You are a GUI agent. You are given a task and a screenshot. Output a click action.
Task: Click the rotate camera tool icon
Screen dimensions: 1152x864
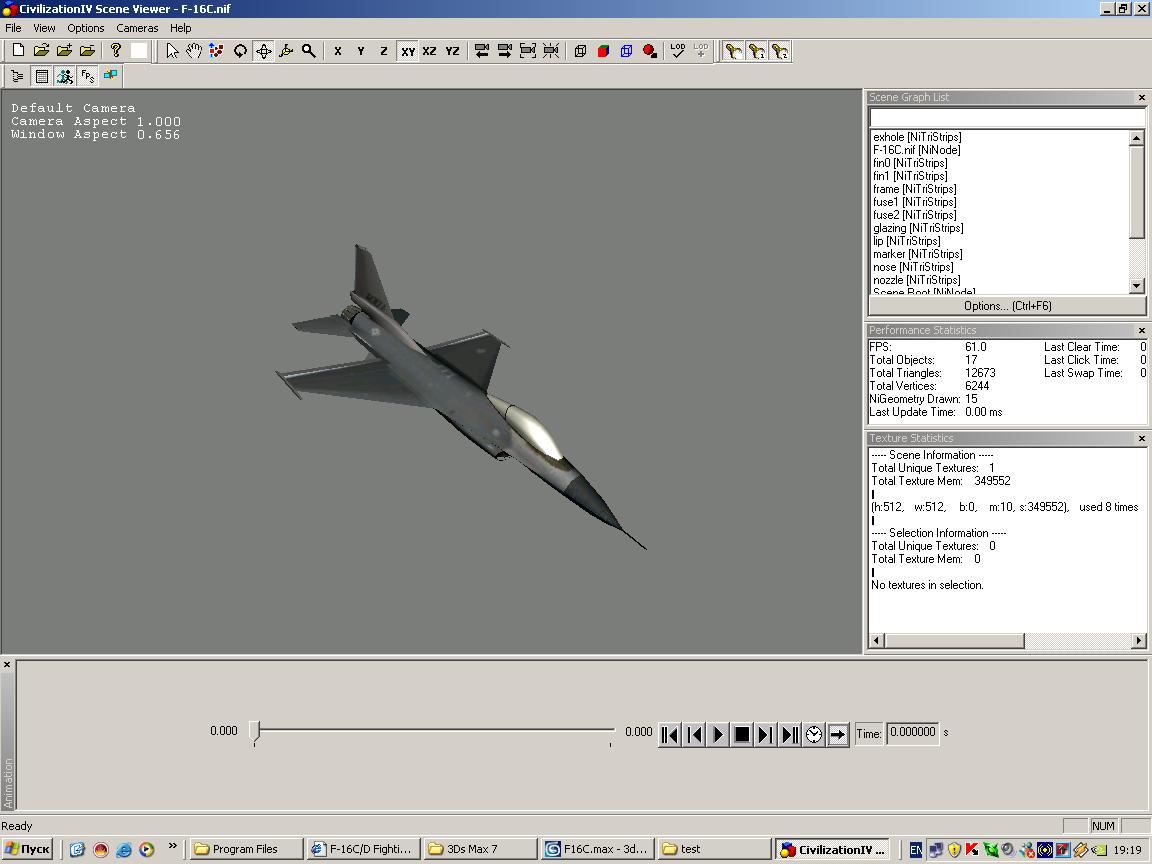click(240, 51)
